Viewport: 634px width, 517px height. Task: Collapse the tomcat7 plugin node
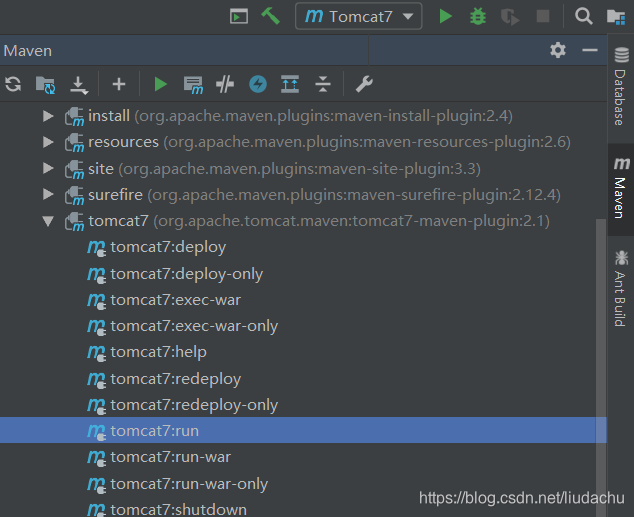48,221
